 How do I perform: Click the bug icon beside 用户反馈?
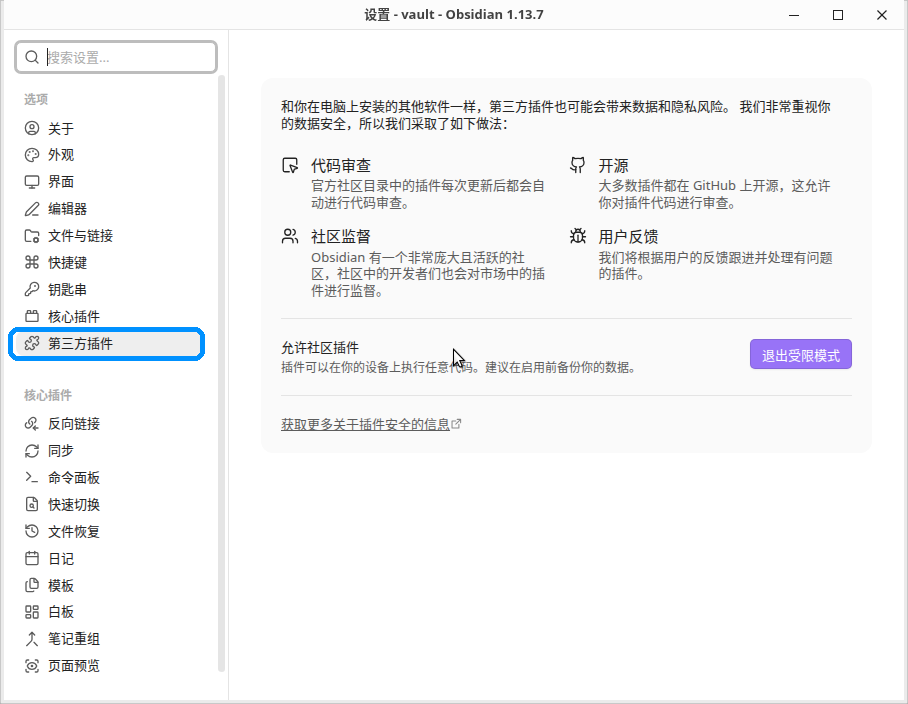(577, 236)
